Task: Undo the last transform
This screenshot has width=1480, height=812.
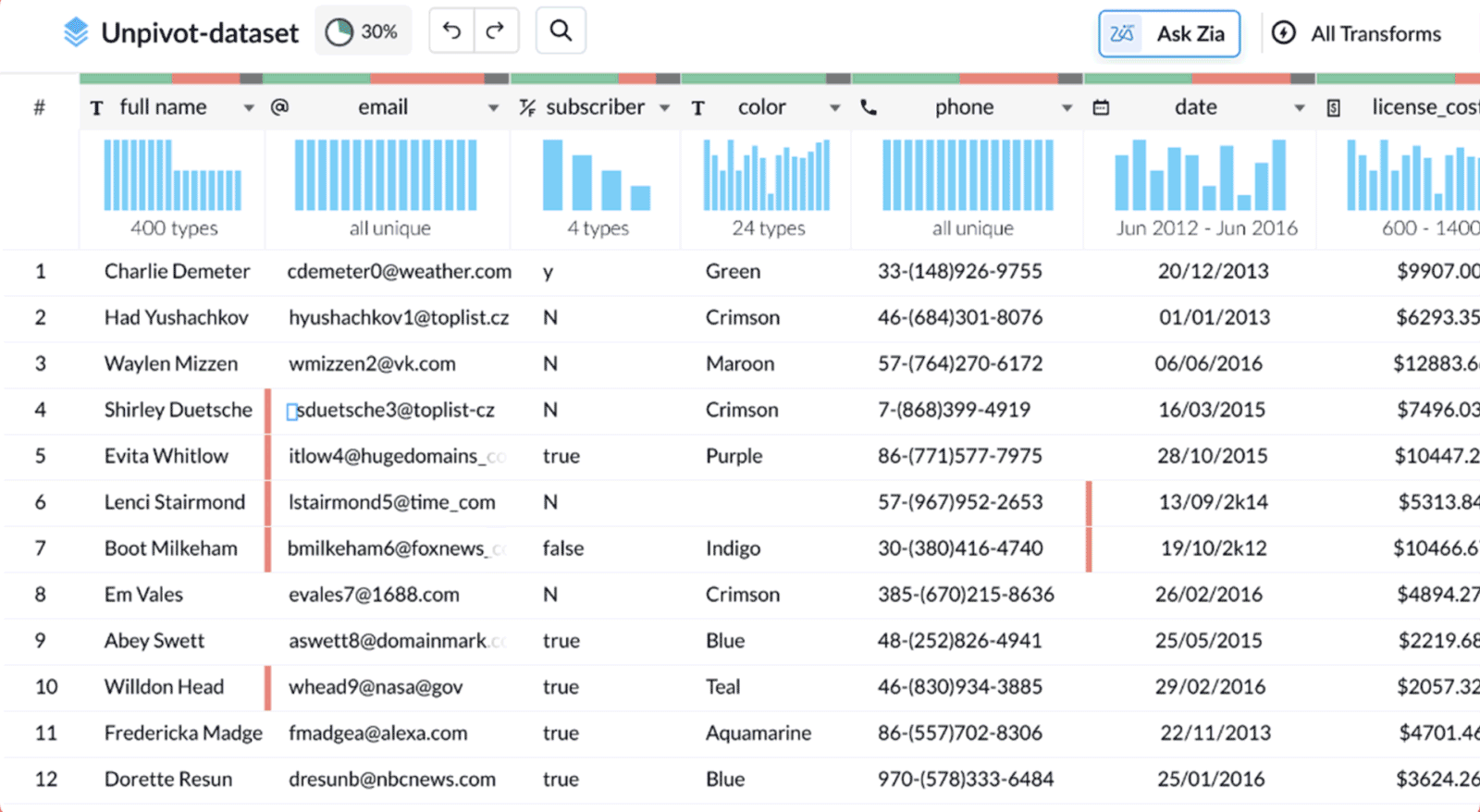Action: pyautogui.click(x=451, y=31)
